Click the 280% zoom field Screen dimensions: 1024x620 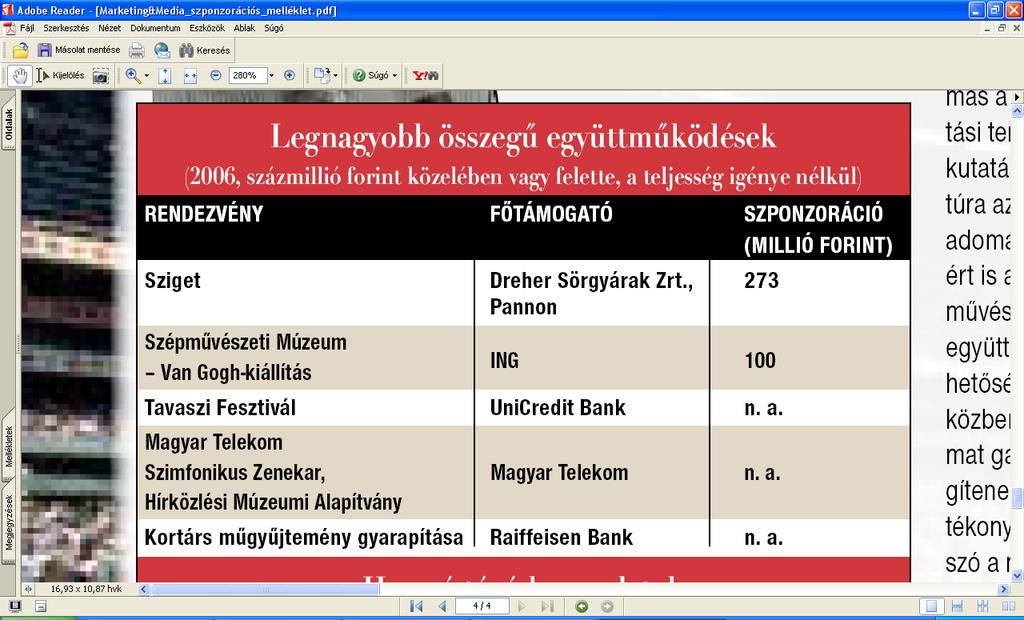point(247,76)
